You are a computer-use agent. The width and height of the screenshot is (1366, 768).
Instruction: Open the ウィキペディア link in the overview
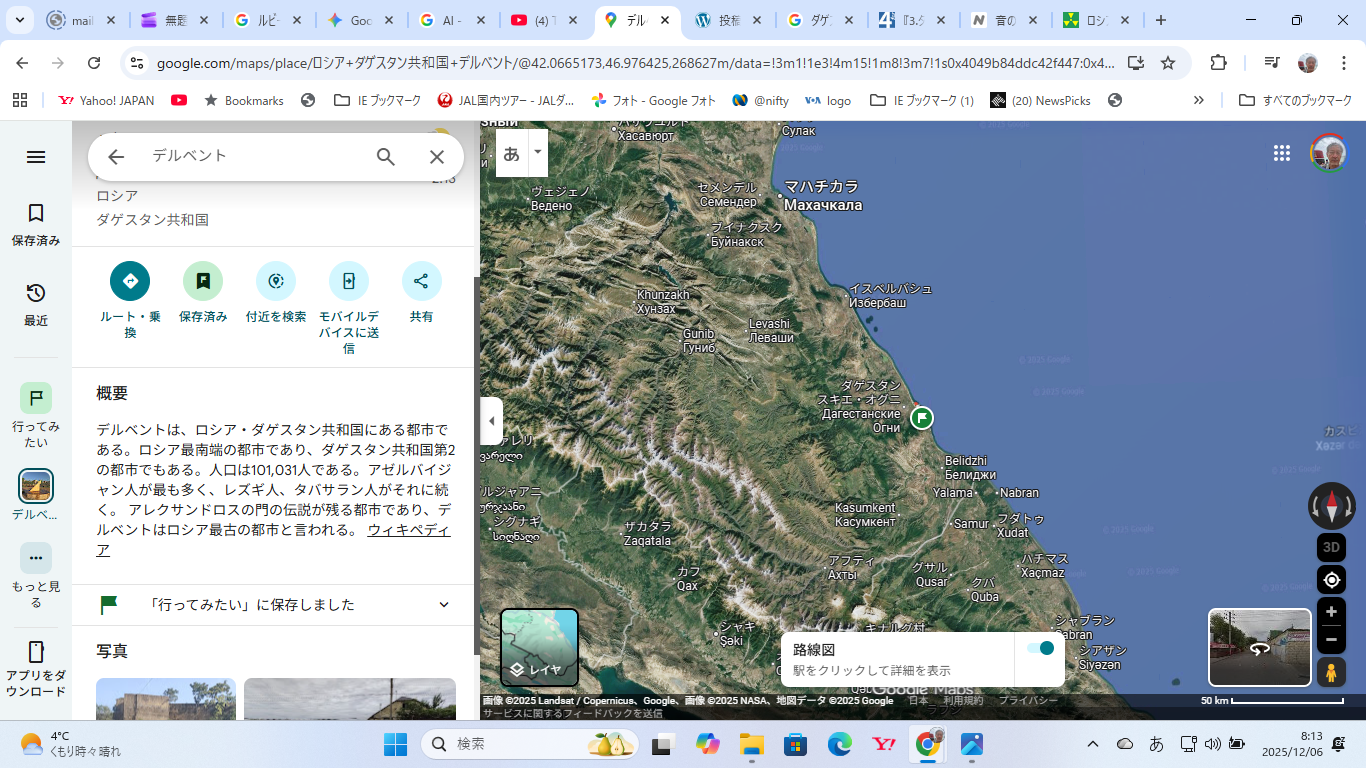(x=408, y=530)
